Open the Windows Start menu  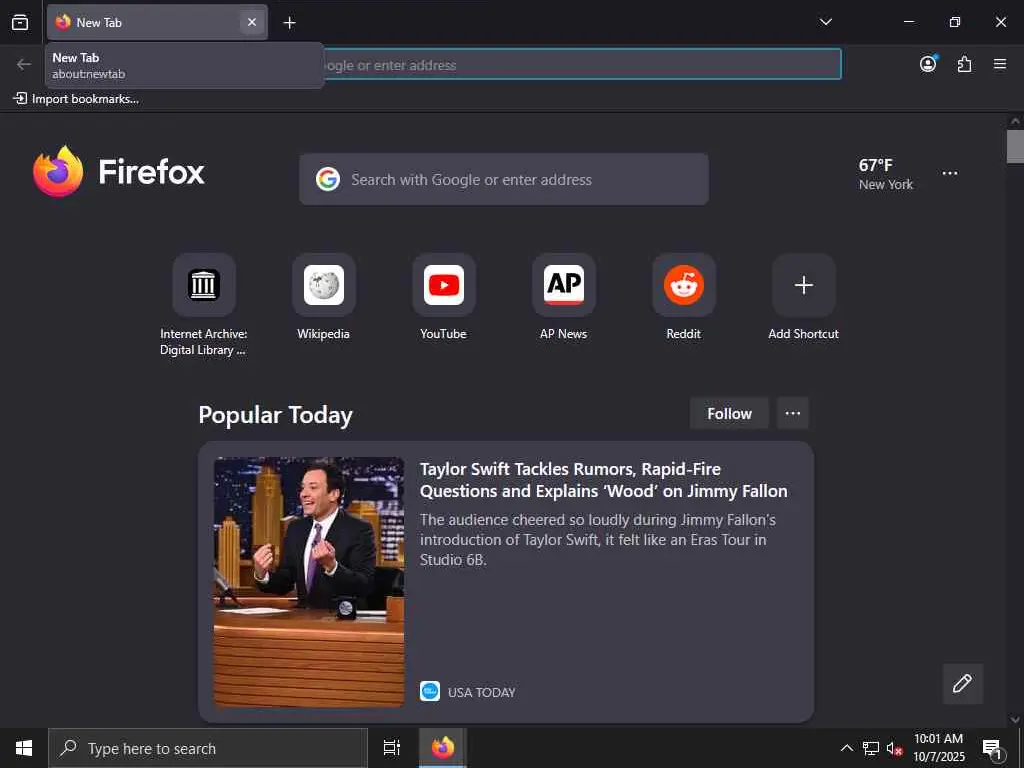pyautogui.click(x=24, y=748)
